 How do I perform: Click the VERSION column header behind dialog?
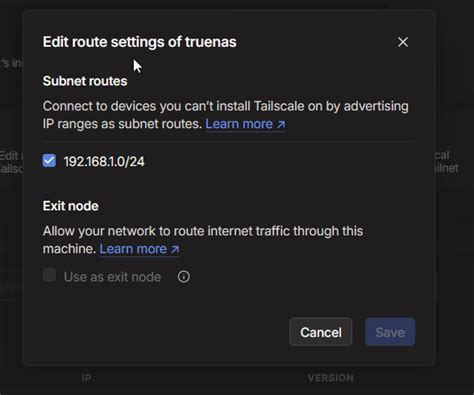coord(331,378)
